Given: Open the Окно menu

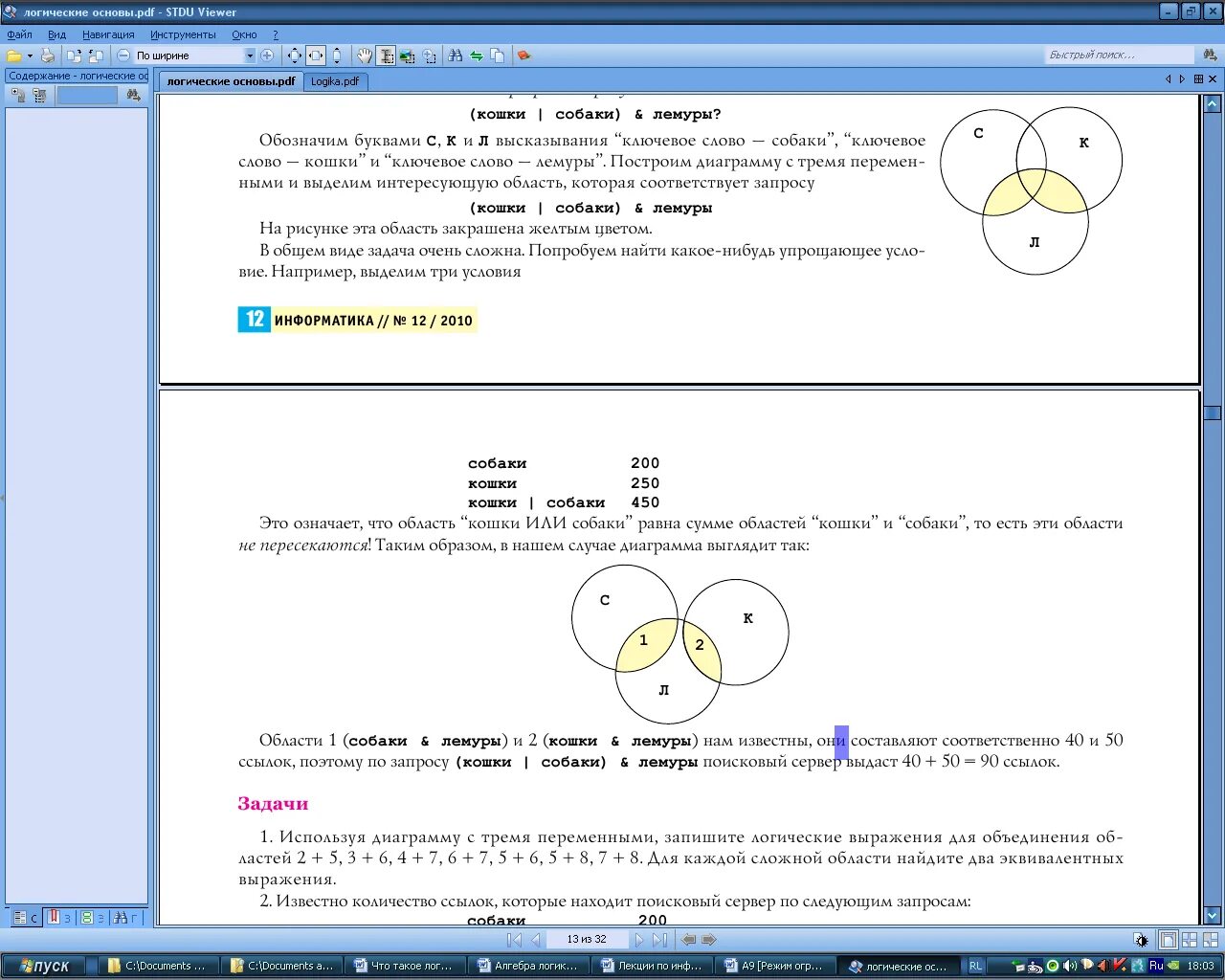Looking at the screenshot, I should (244, 34).
